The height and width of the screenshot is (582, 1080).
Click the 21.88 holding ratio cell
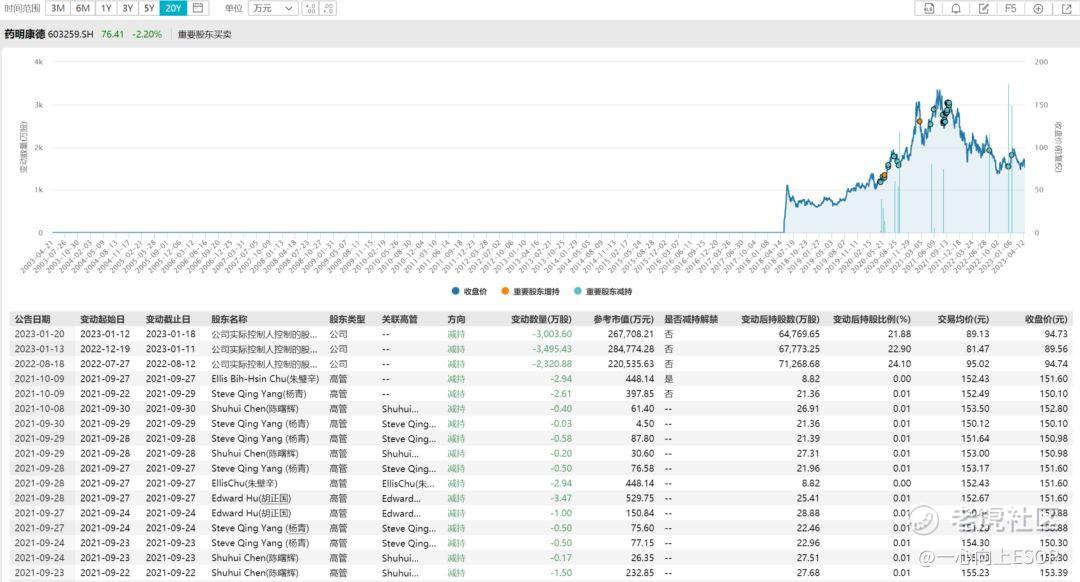point(900,334)
